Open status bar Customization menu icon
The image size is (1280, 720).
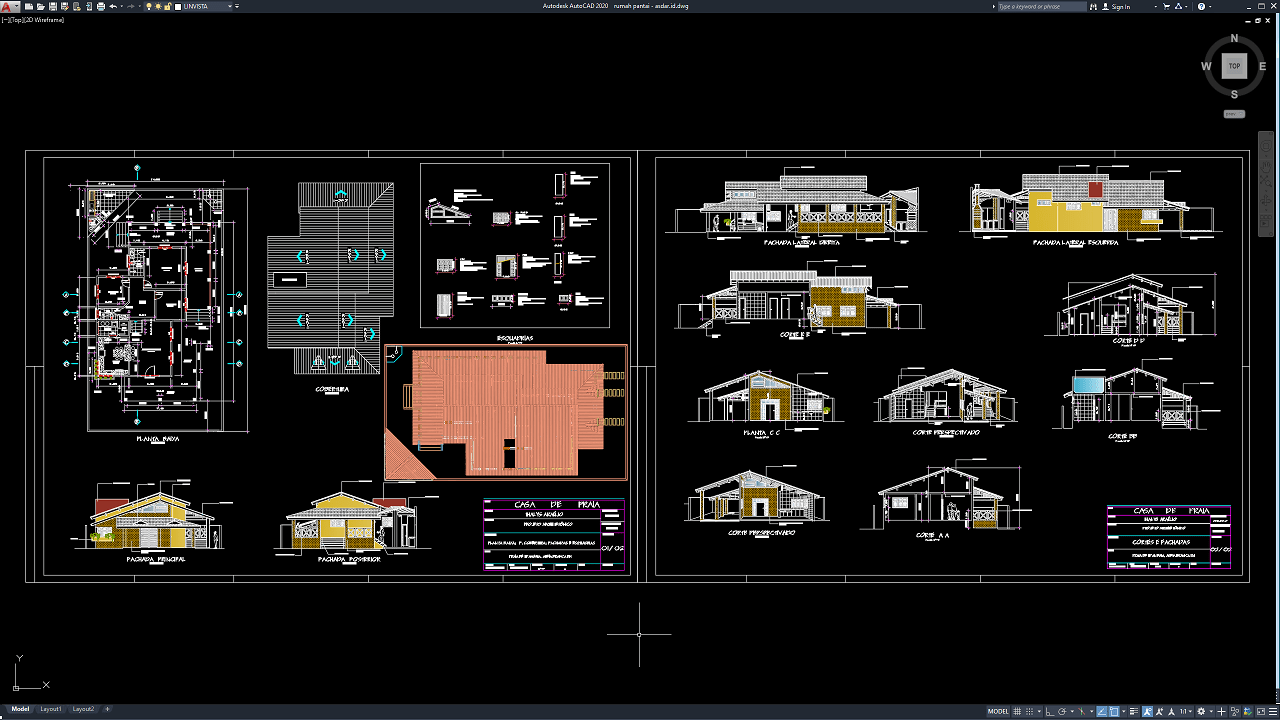click(x=1273, y=711)
